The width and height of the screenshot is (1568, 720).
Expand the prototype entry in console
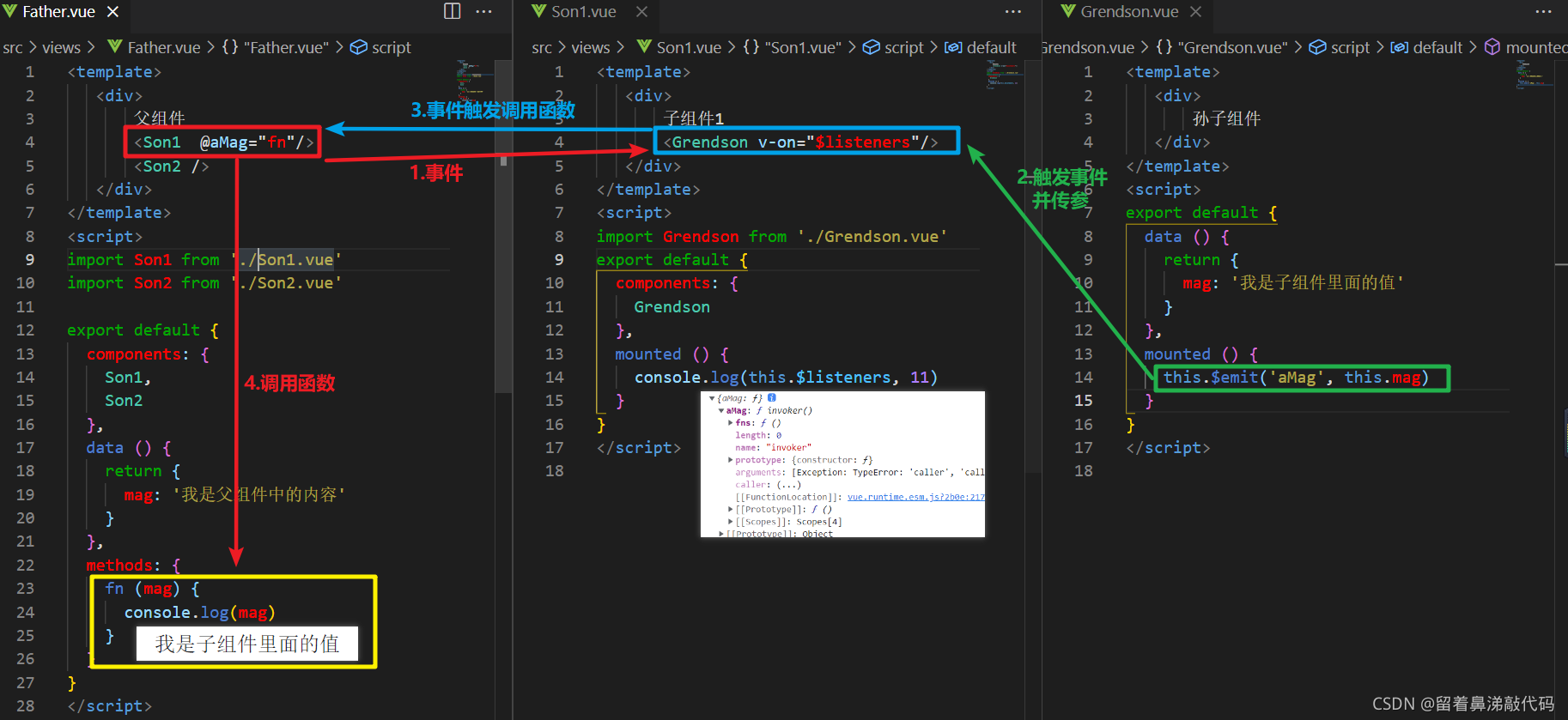coord(731,460)
